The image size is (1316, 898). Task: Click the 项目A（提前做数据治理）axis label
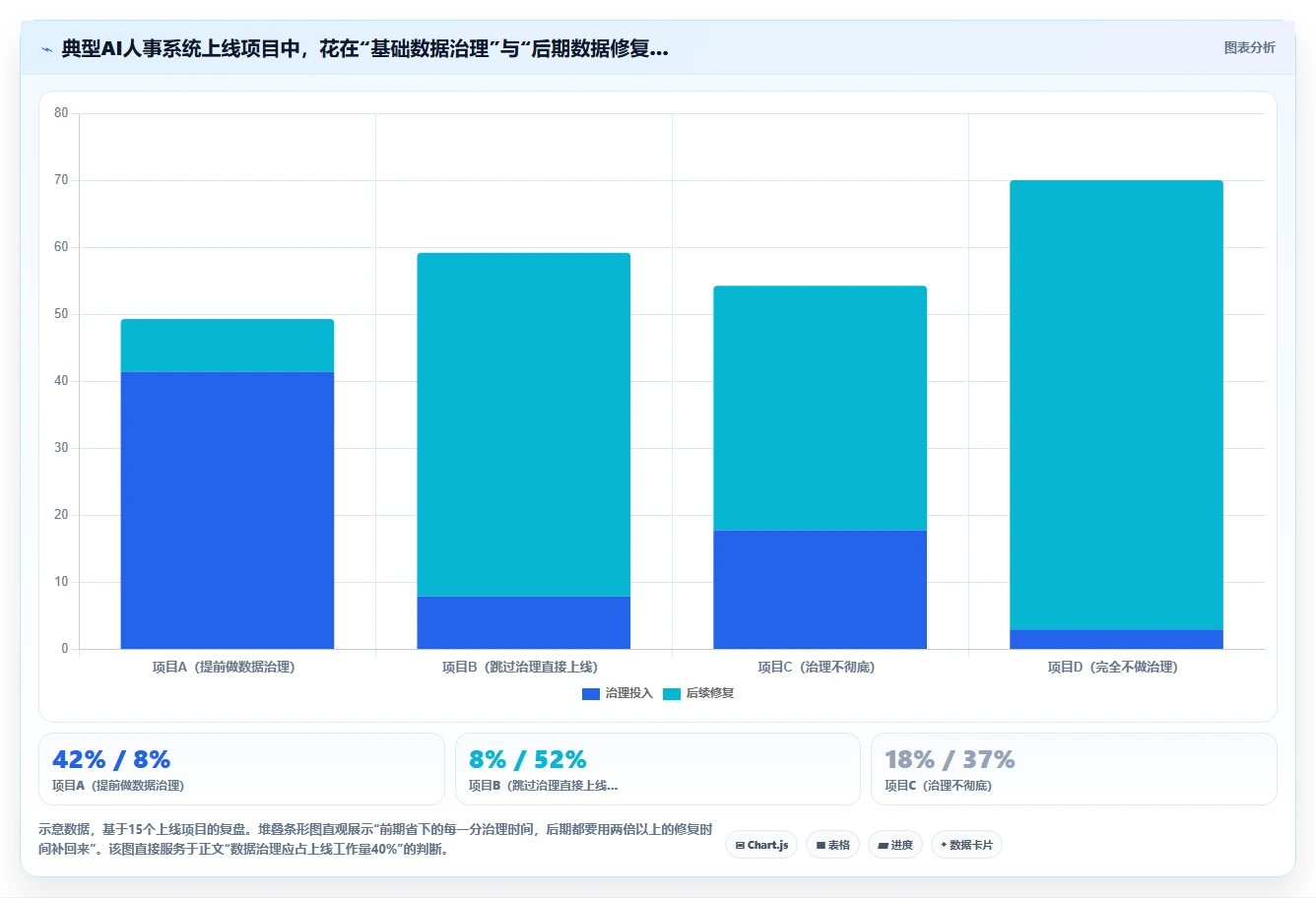(224, 667)
